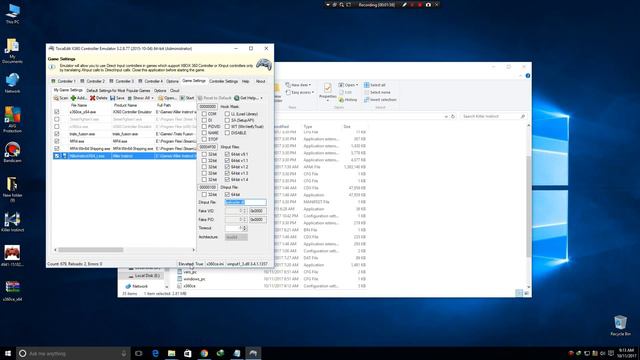Click the Reset to Default toolbar item
640x360 pixels.
tap(214, 98)
